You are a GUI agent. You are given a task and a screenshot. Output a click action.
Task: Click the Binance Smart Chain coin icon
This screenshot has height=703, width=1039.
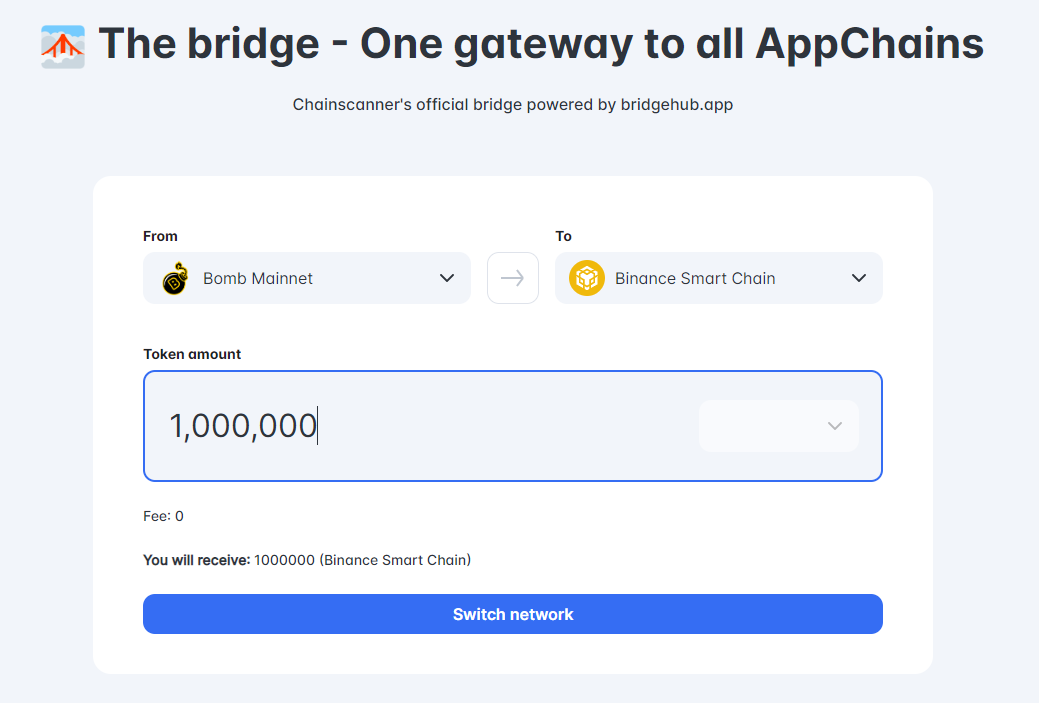coord(587,278)
